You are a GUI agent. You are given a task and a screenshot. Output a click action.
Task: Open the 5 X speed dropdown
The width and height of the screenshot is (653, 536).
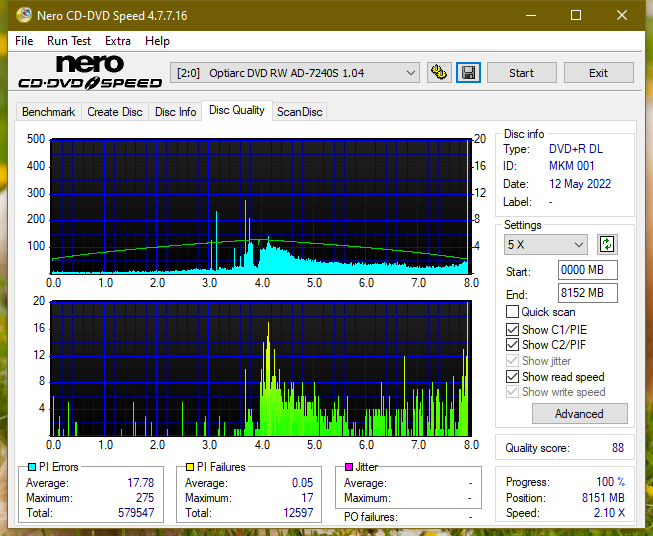pos(545,244)
